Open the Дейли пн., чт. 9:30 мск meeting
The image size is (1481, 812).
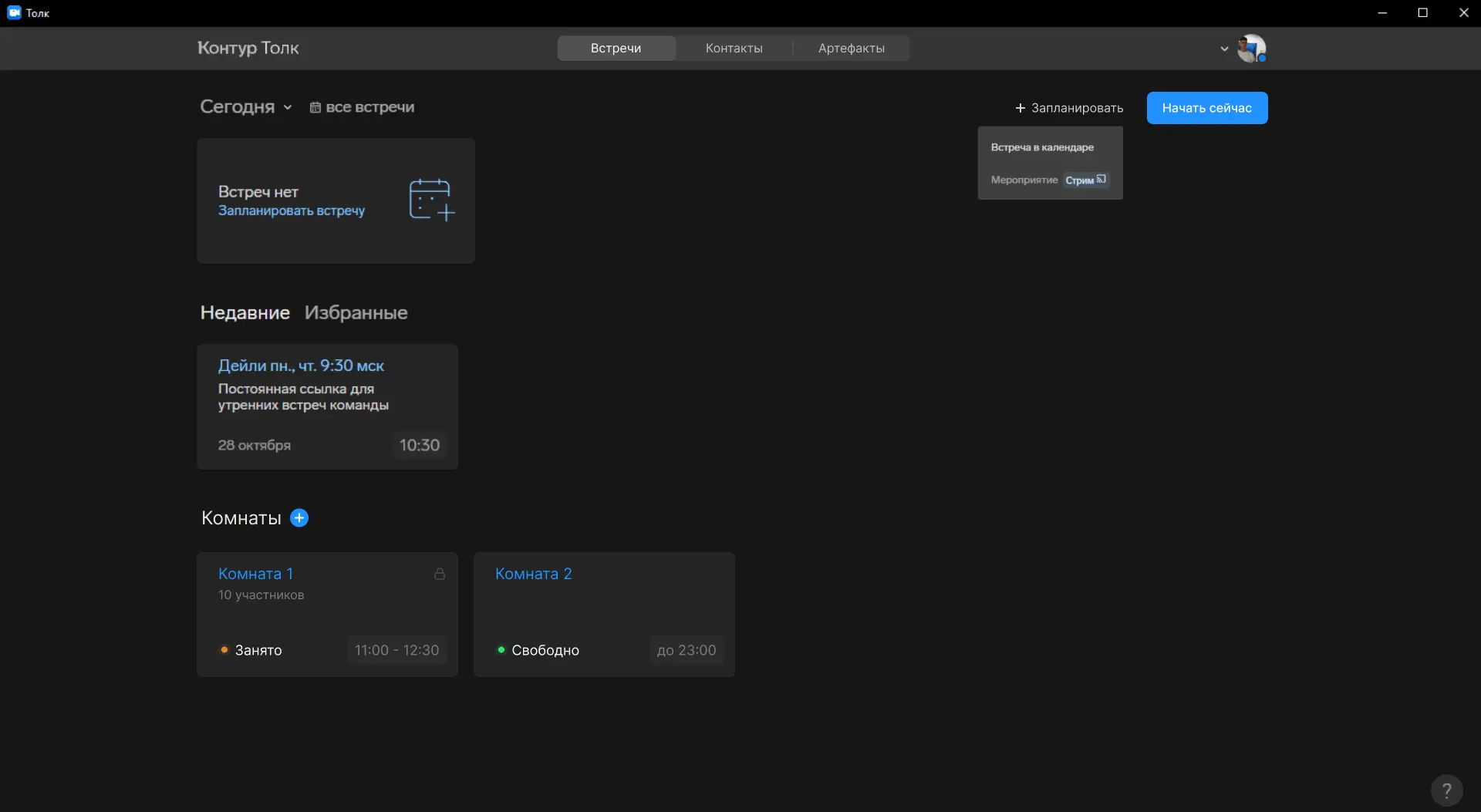click(301, 366)
